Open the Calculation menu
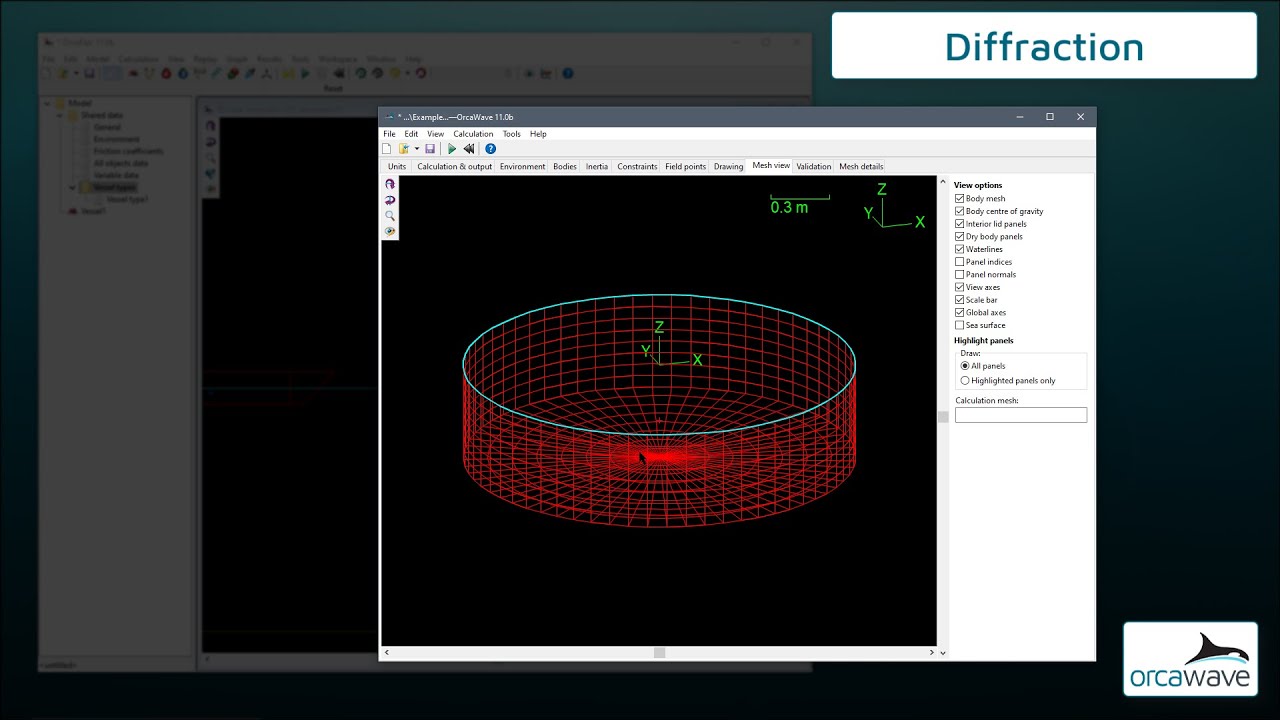The image size is (1280, 720). 473,134
